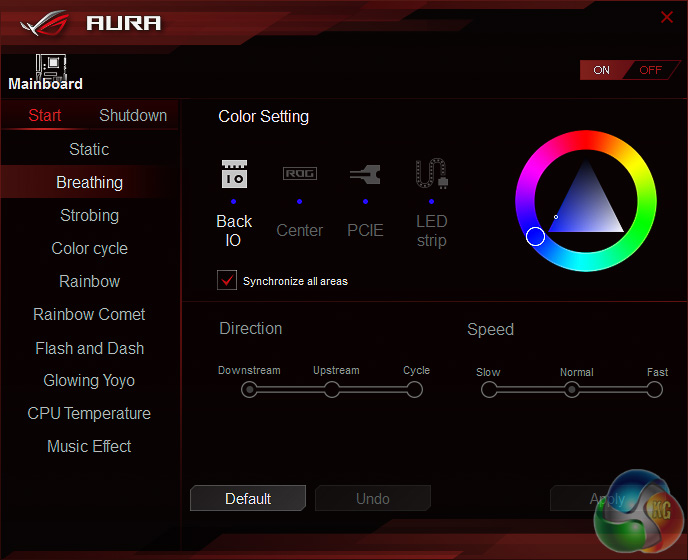688x560 pixels.
Task: Close the AURA window
Action: pyautogui.click(x=666, y=17)
